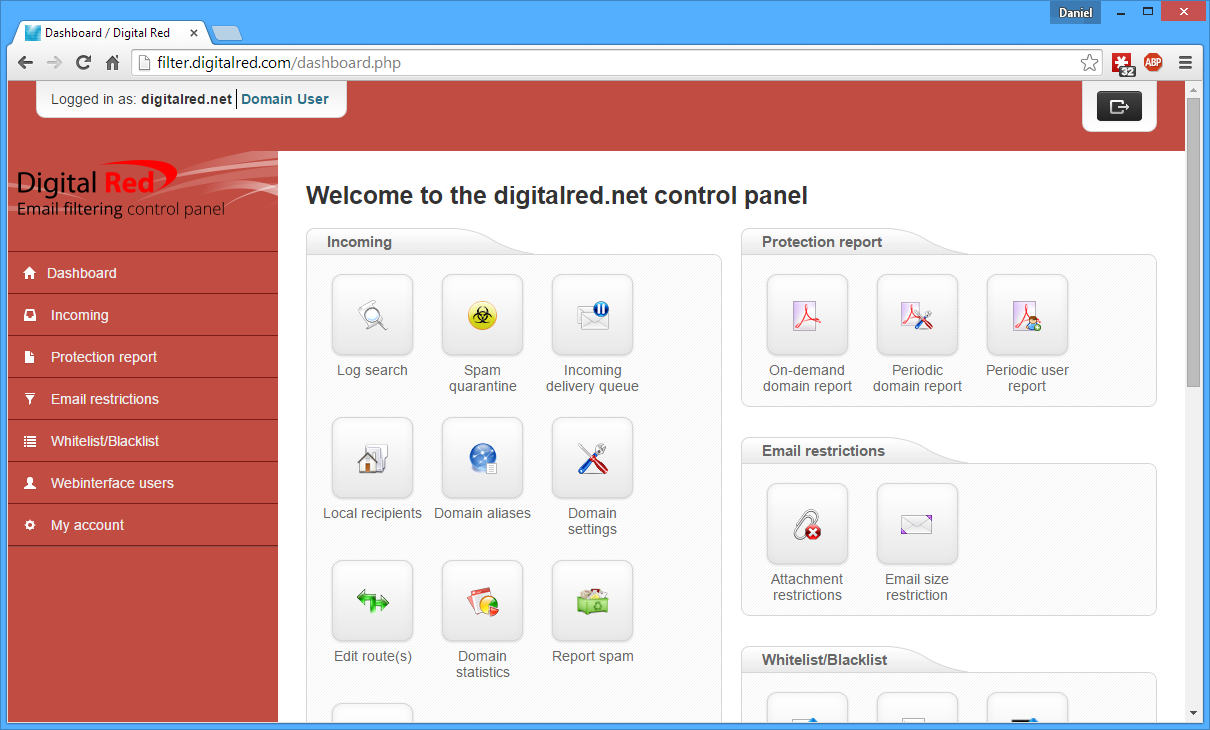Select Email restrictions in sidebar
This screenshot has width=1210, height=730.
pos(143,399)
